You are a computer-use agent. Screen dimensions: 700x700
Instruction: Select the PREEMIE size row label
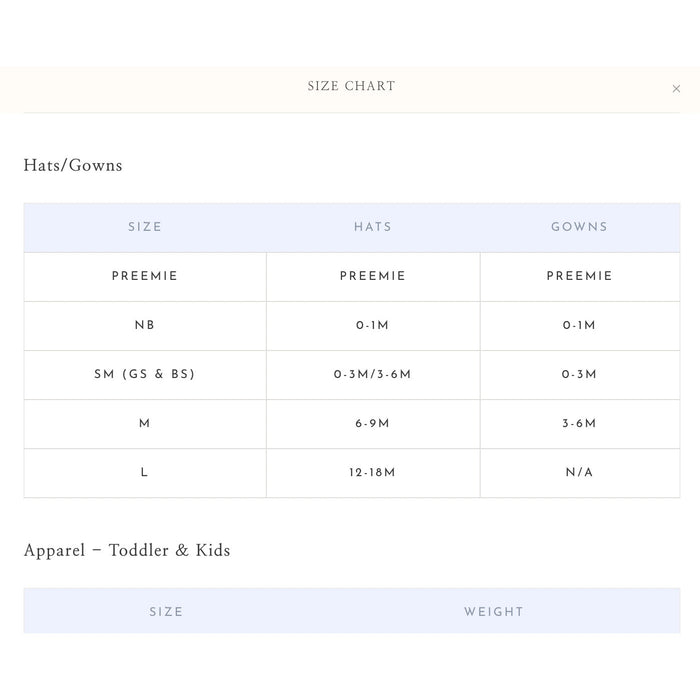coord(145,276)
